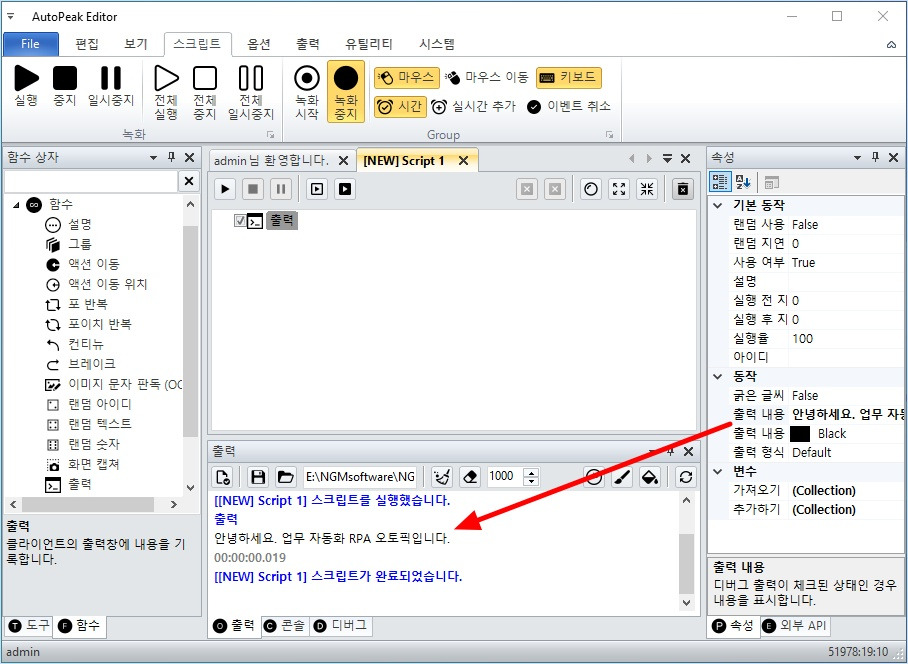Open the Group section dialog launcher
This screenshot has width=908, height=664.
(x=609, y=135)
